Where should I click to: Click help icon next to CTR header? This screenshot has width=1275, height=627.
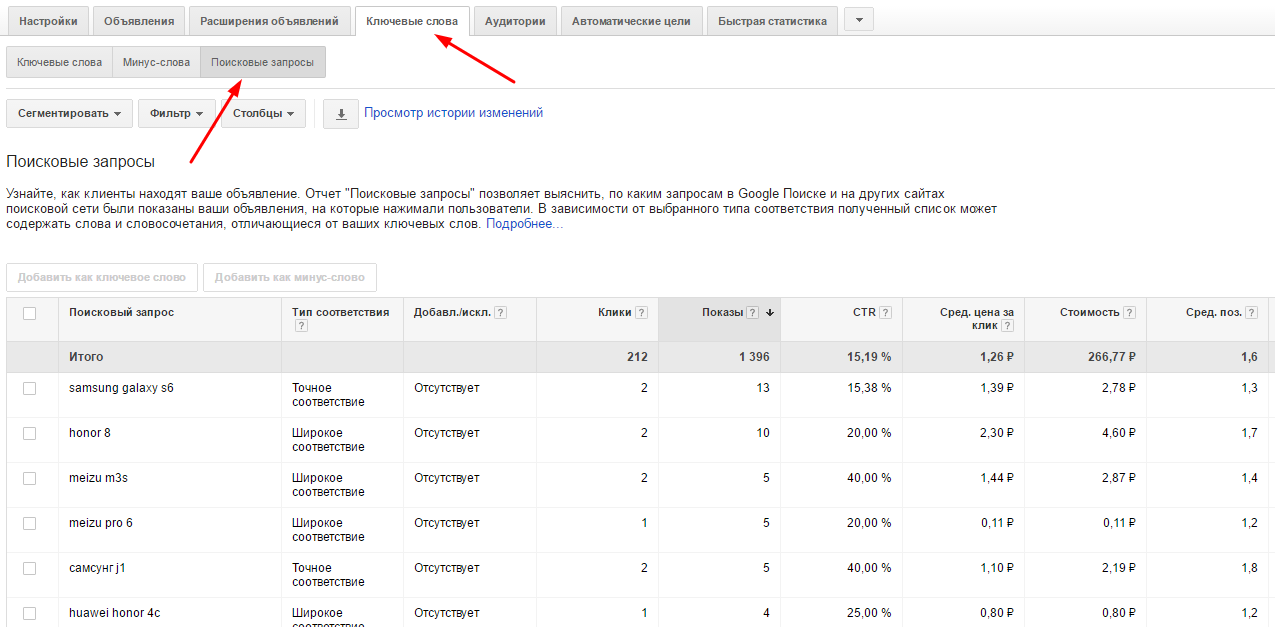[885, 312]
